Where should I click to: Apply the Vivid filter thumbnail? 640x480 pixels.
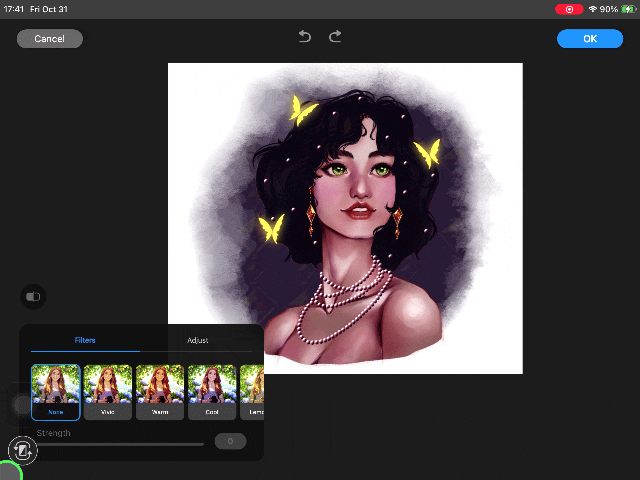108,392
